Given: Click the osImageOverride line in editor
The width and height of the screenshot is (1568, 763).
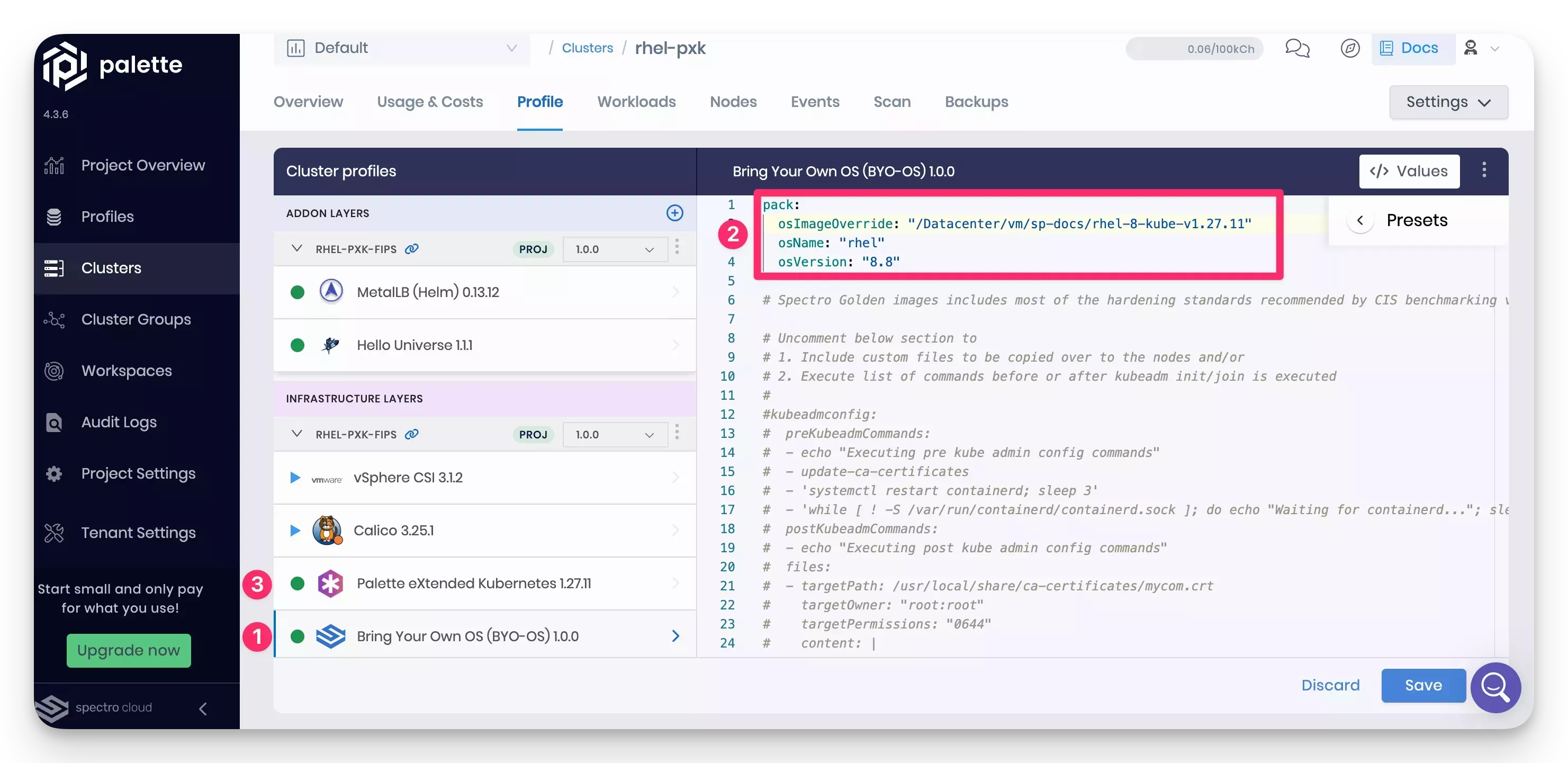Looking at the screenshot, I should pos(1014,223).
